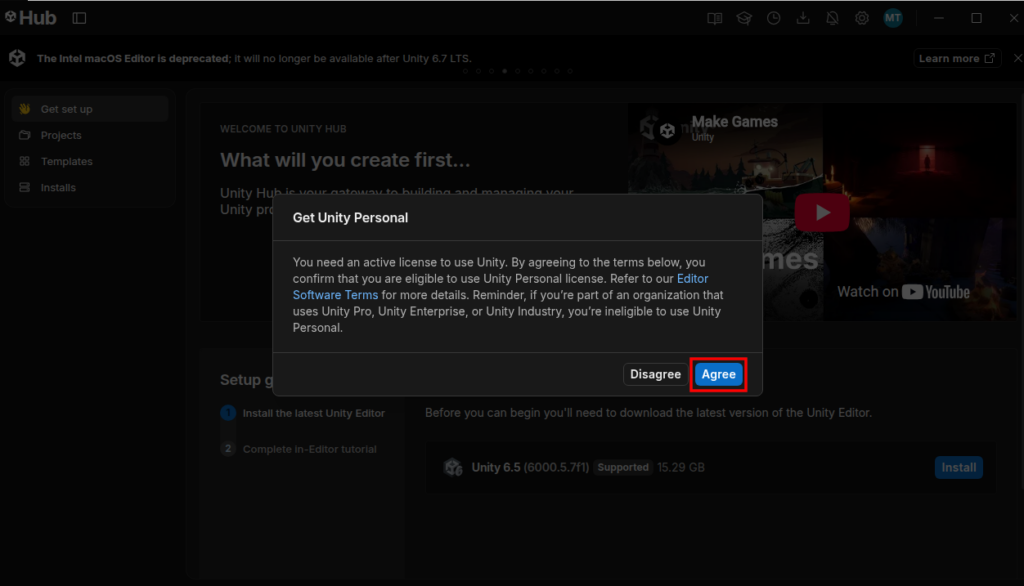Select the fourth banner carousel dot
Screen dimensions: 1024x586
point(504,71)
